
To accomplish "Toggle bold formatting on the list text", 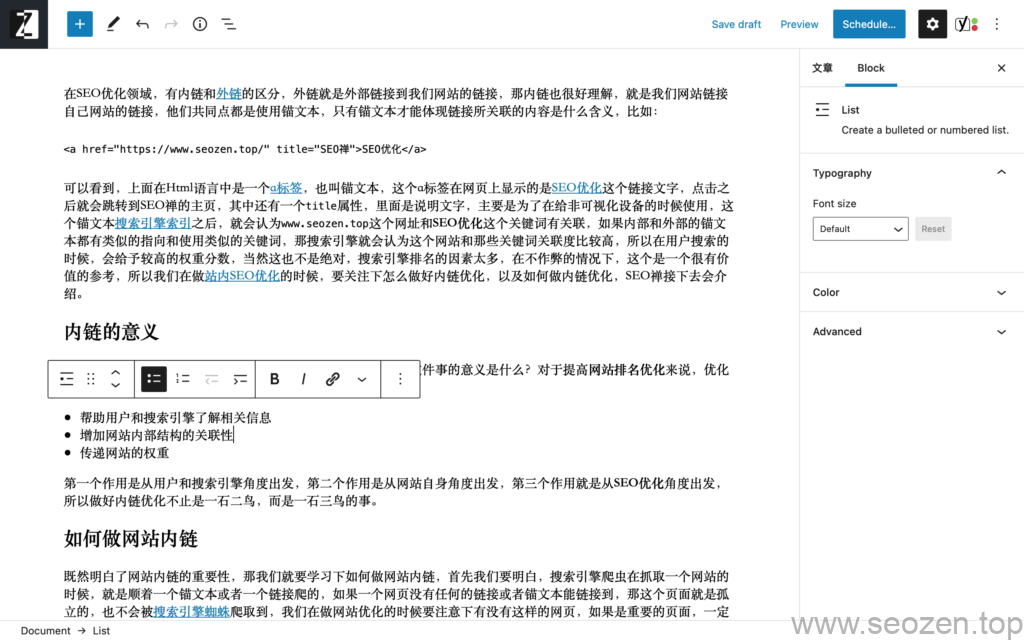I will click(274, 379).
